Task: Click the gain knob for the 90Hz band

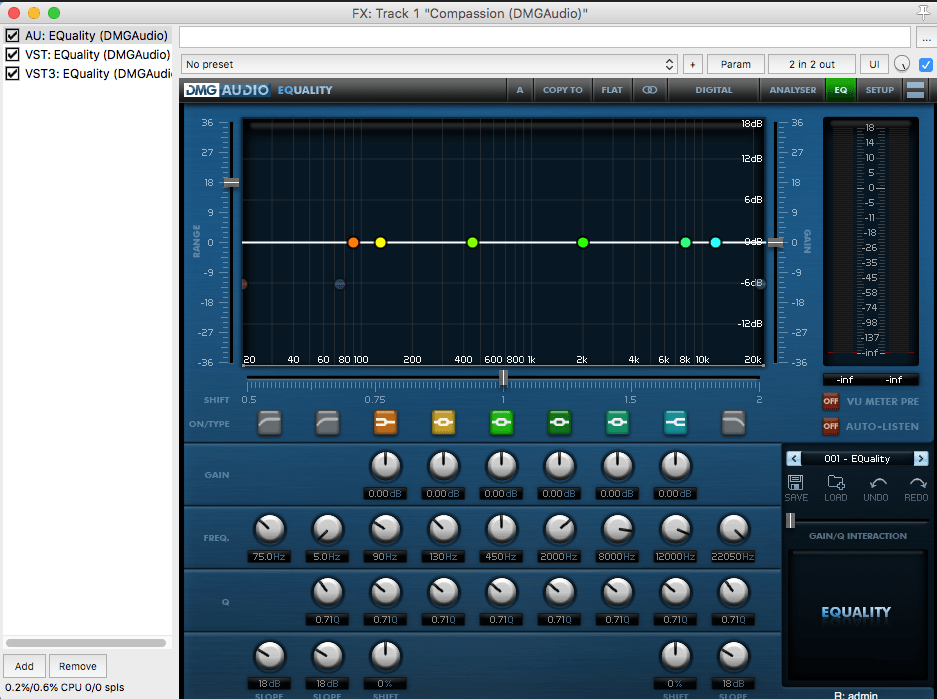Action: pos(385,467)
